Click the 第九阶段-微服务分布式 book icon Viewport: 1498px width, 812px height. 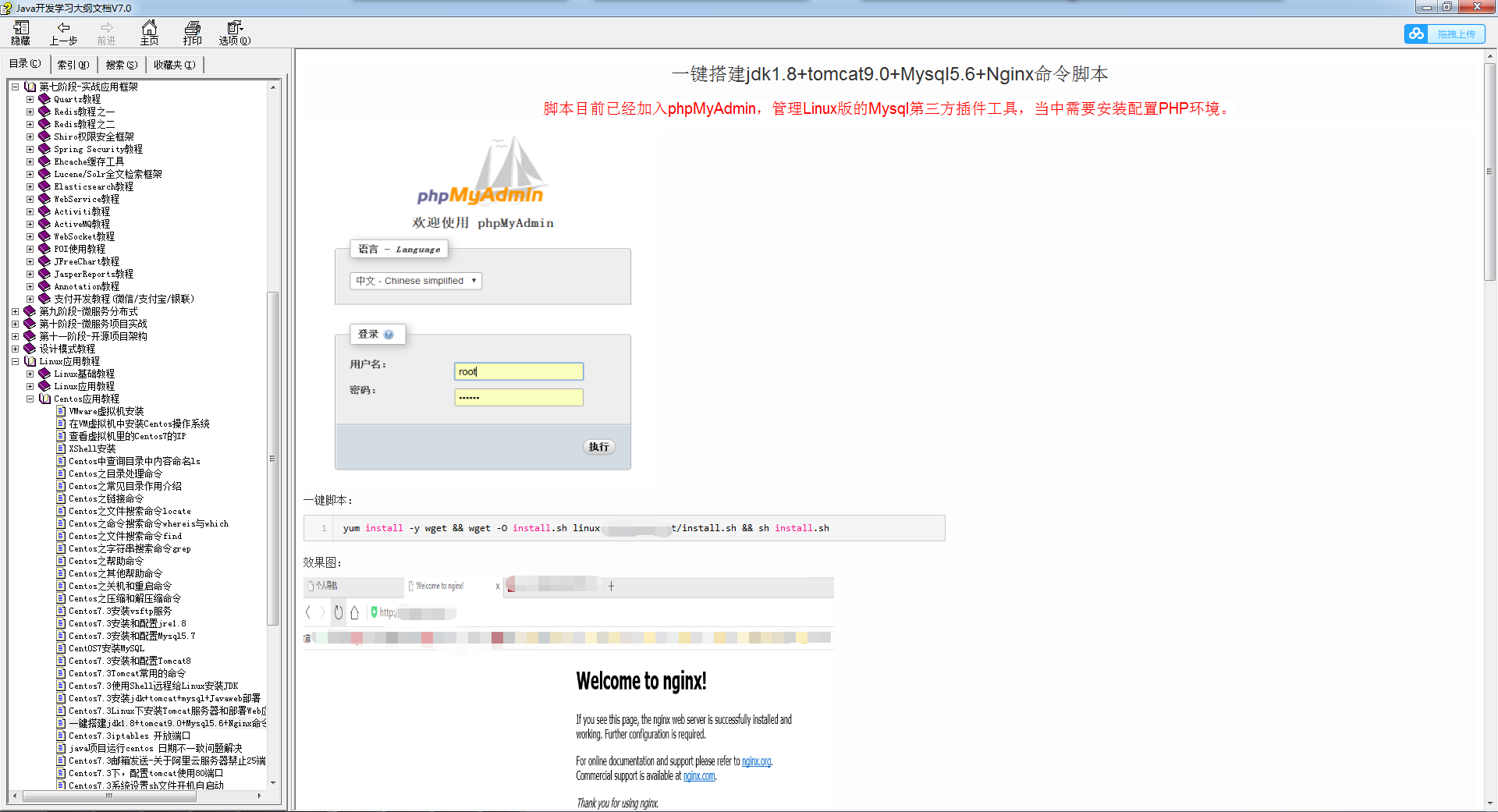(x=30, y=311)
